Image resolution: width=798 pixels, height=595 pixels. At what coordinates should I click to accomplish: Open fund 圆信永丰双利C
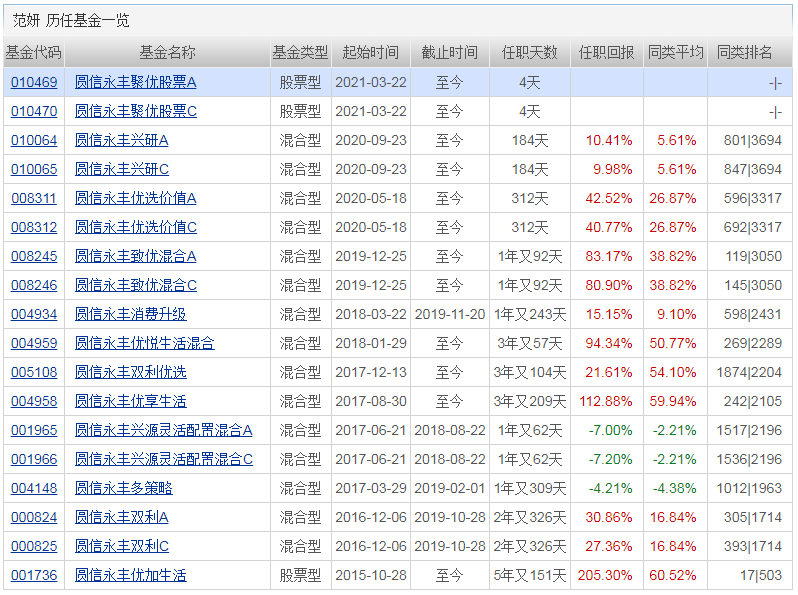click(122, 547)
